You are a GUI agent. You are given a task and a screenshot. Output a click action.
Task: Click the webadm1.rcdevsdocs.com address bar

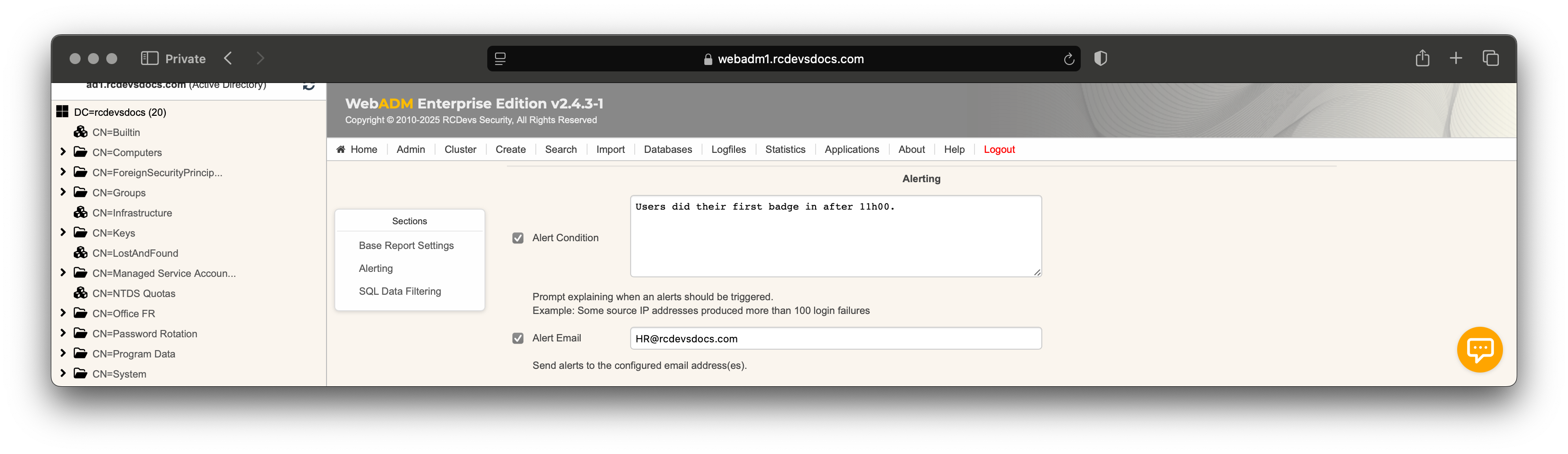click(784, 59)
